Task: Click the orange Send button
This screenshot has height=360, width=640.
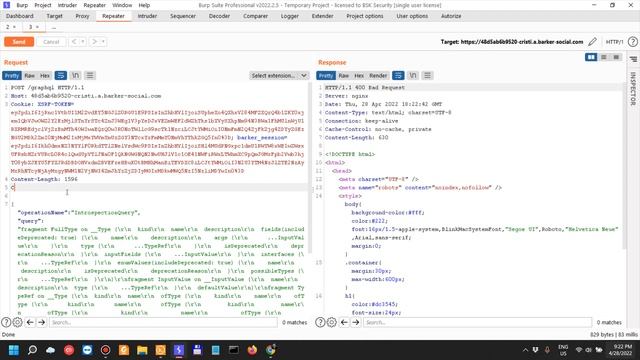Action: pos(19,42)
